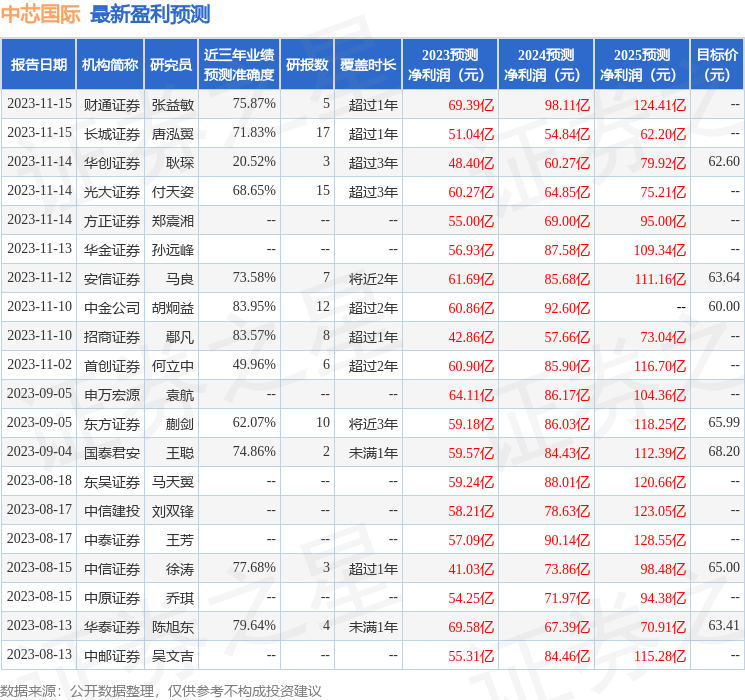Select the 光大证券 institution cell
The image size is (745, 700).
[x=112, y=192]
